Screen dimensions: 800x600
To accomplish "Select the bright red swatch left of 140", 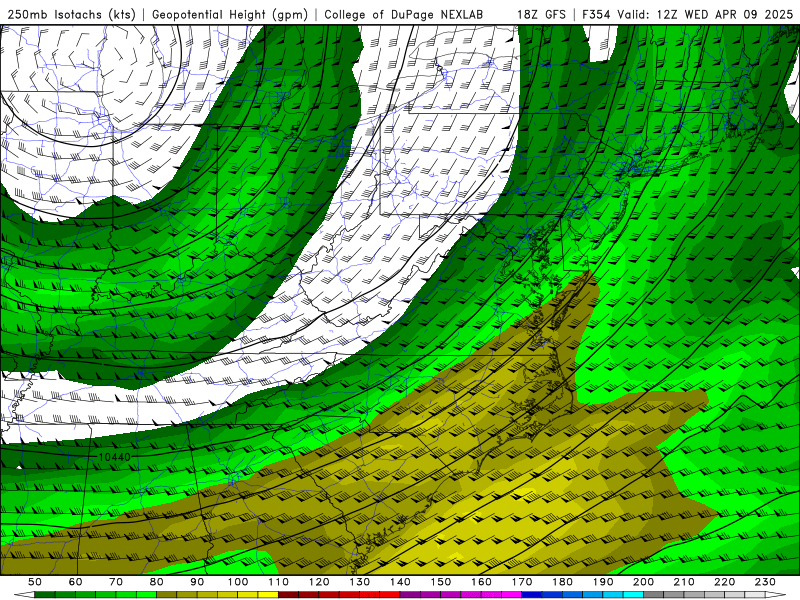I will point(390,595).
